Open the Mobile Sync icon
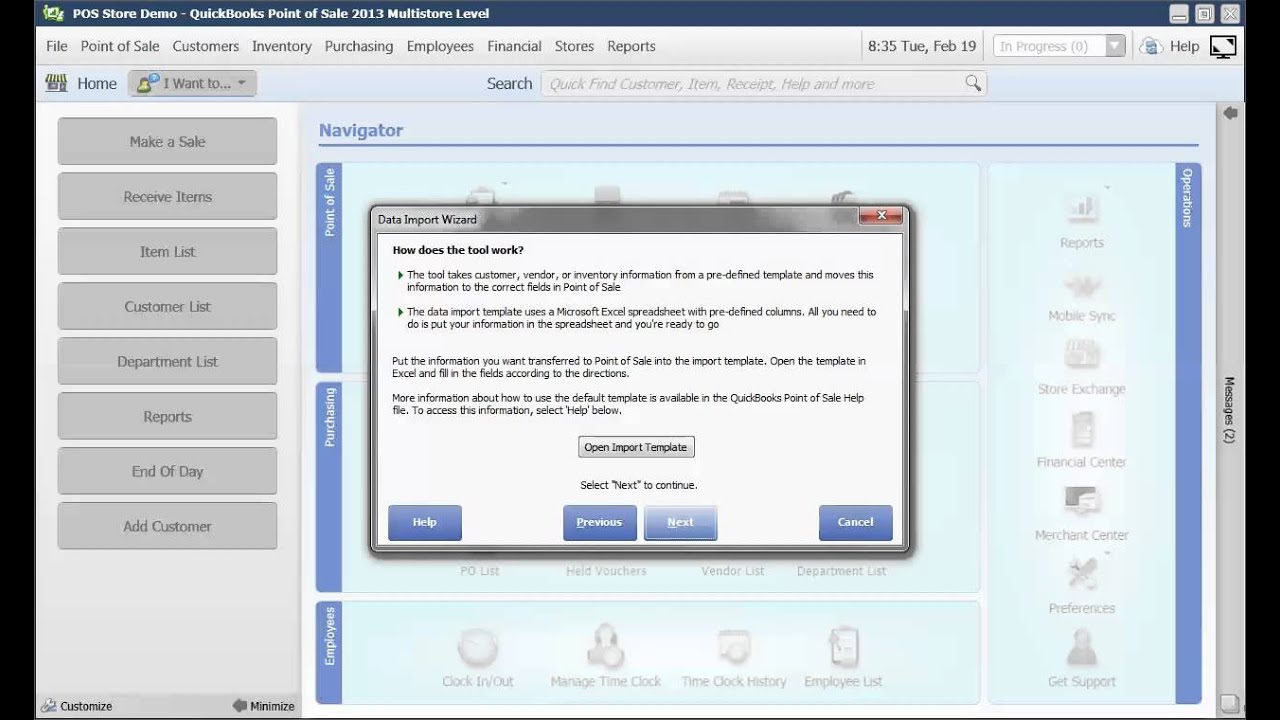The image size is (1280, 720). [x=1082, y=285]
